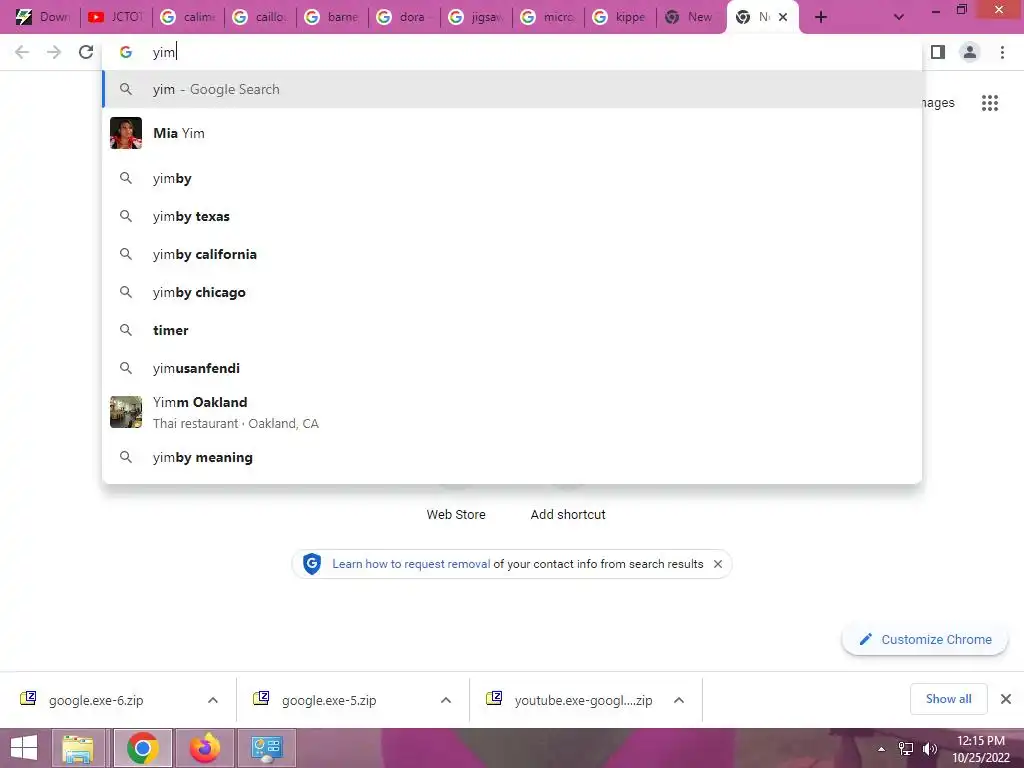
Task: Choose the 'yimby texas' suggestion
Action: (x=512, y=216)
